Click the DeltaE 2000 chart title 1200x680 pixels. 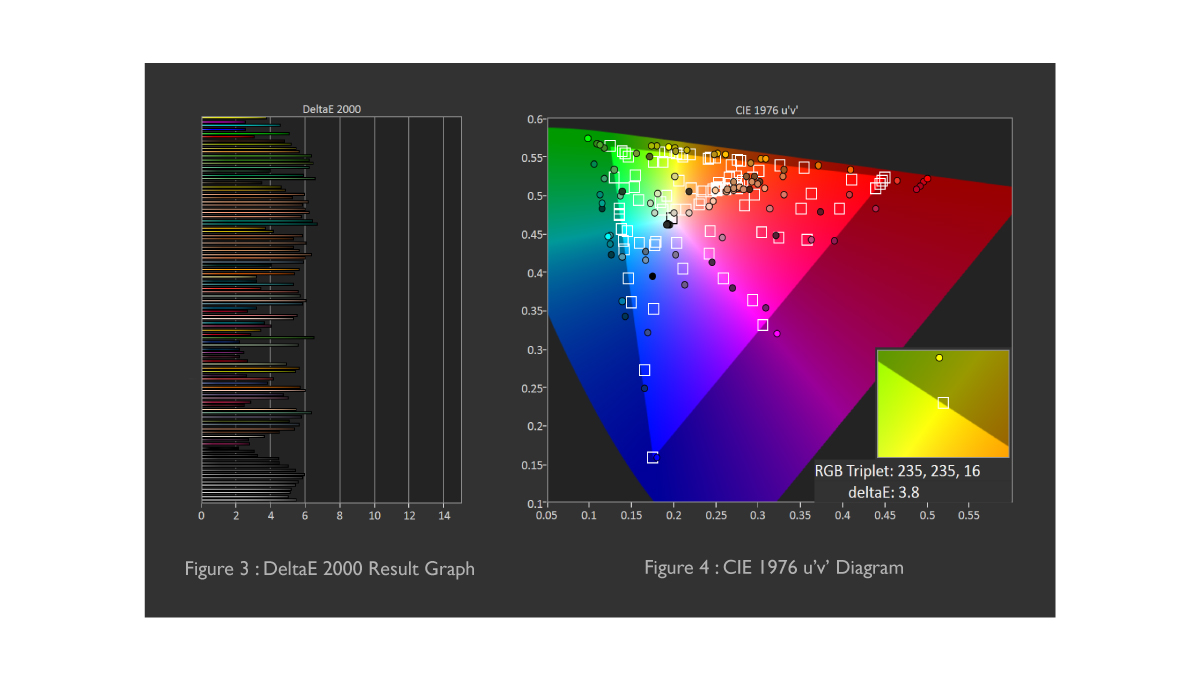pyautogui.click(x=331, y=109)
